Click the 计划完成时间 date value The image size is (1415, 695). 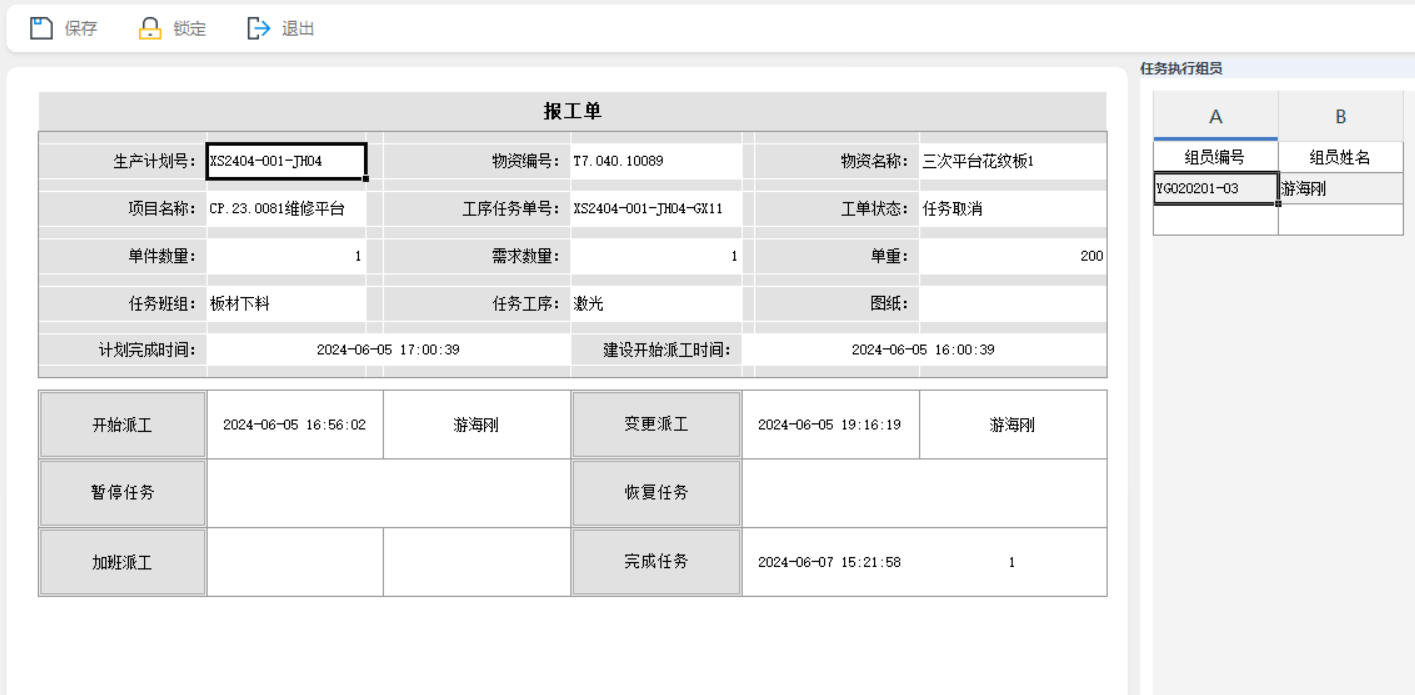click(388, 350)
